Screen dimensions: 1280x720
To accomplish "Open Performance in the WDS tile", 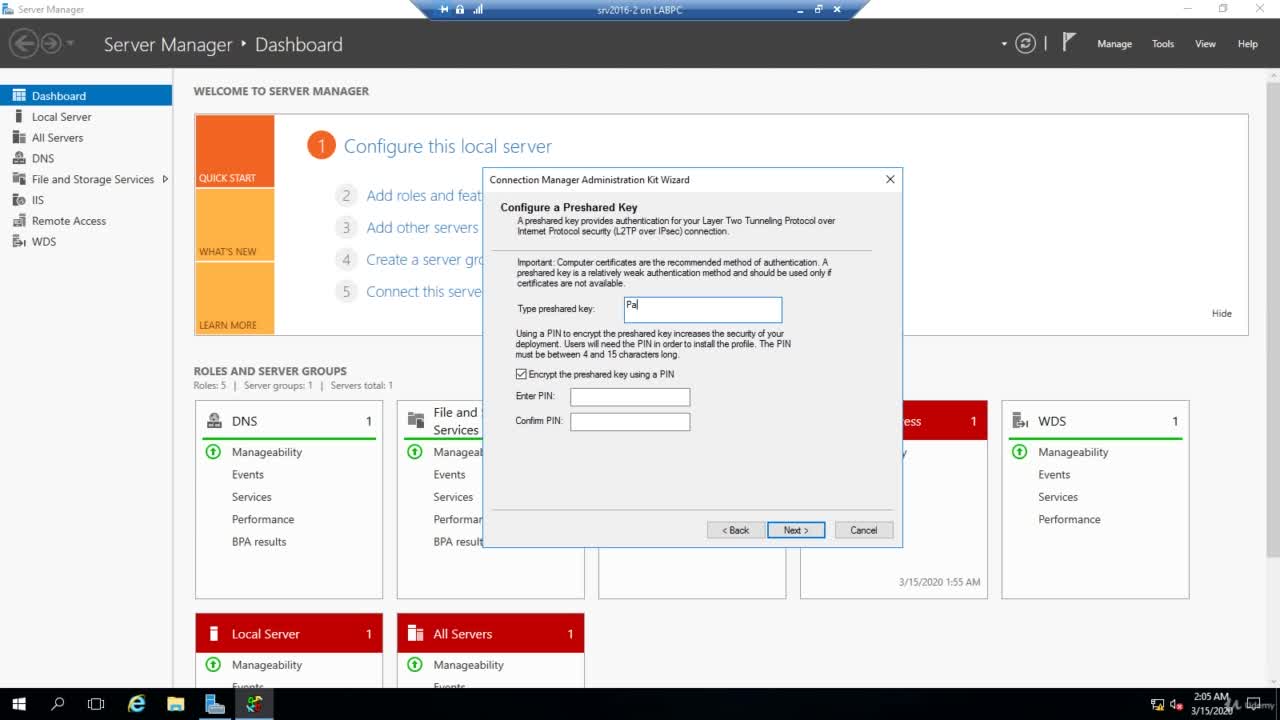I will 1069,520.
